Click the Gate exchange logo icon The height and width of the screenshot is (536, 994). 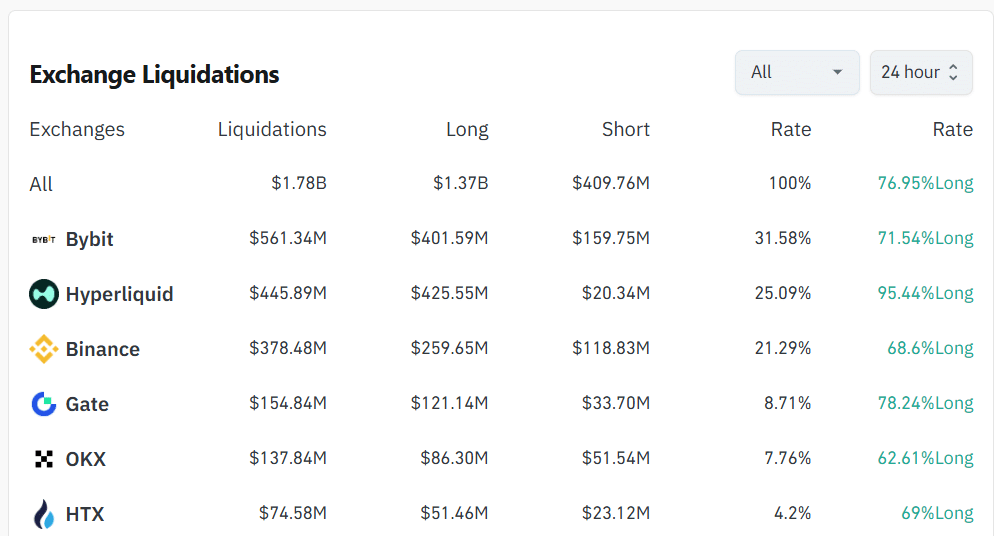[x=44, y=404]
